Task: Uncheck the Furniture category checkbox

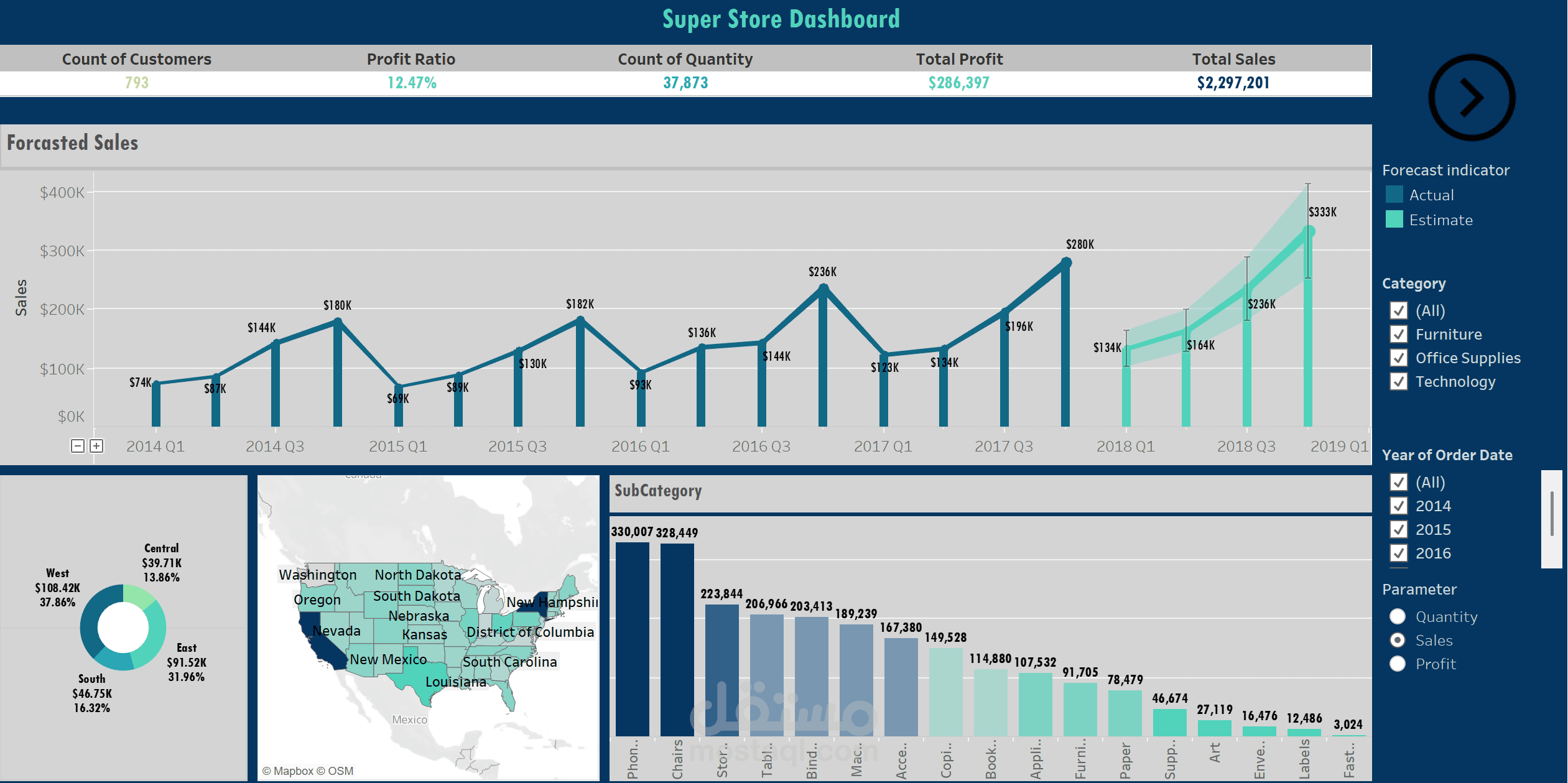Action: click(x=1399, y=334)
